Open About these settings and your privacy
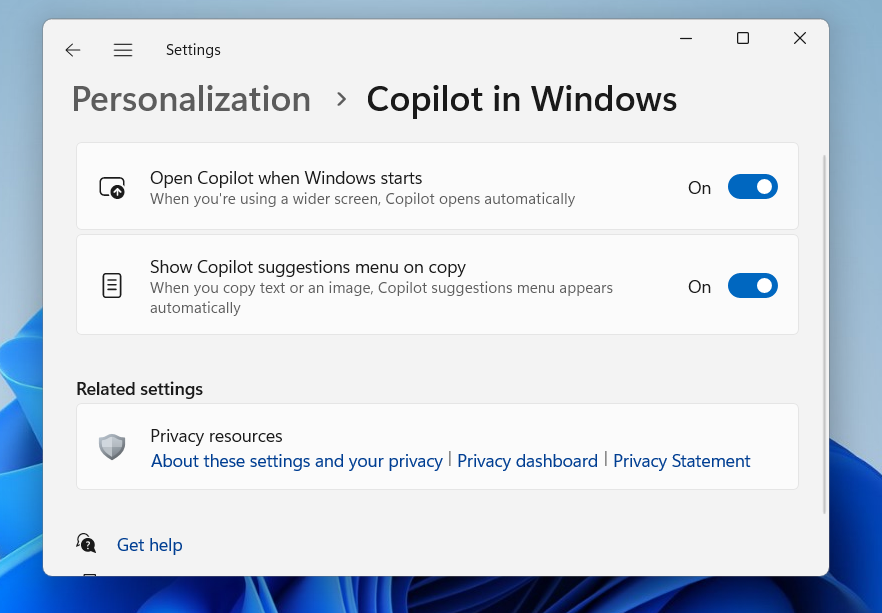This screenshot has width=882, height=613. point(296,461)
